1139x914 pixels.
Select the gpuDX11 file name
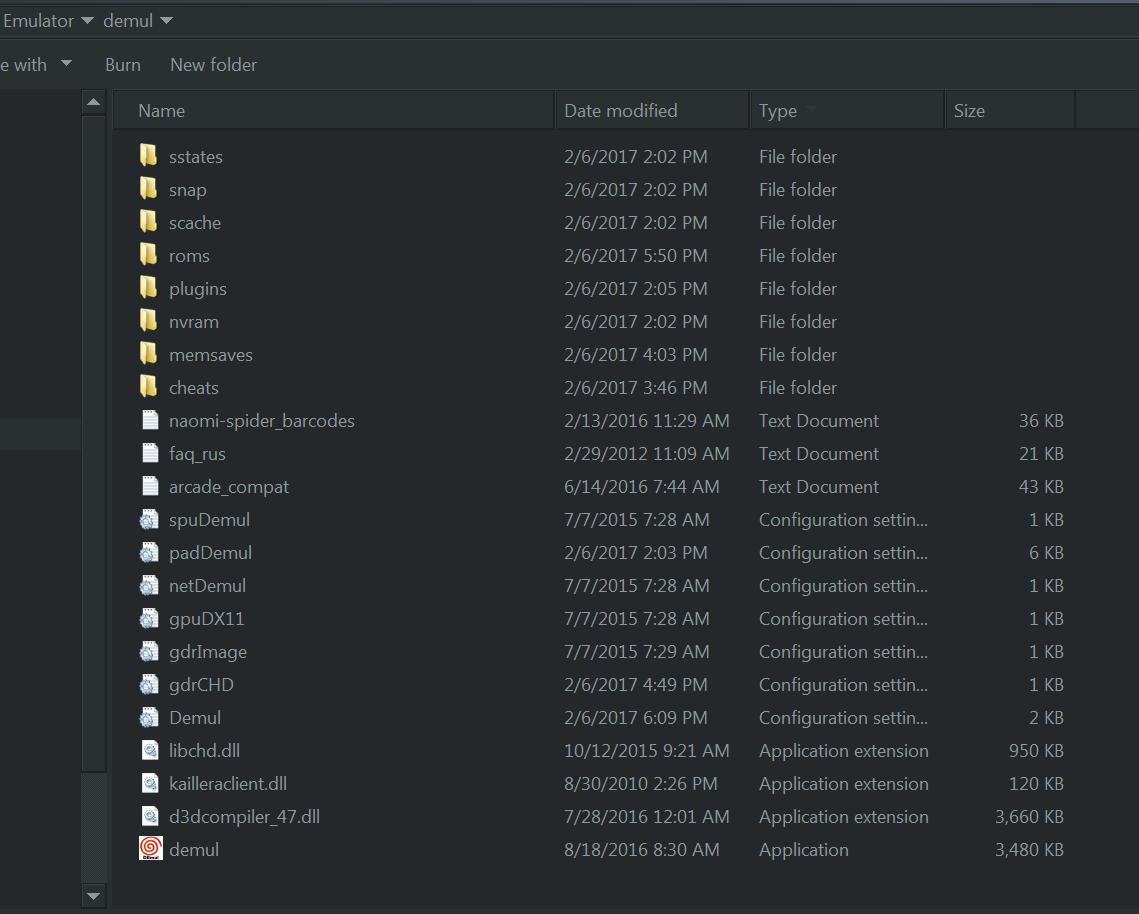point(206,620)
